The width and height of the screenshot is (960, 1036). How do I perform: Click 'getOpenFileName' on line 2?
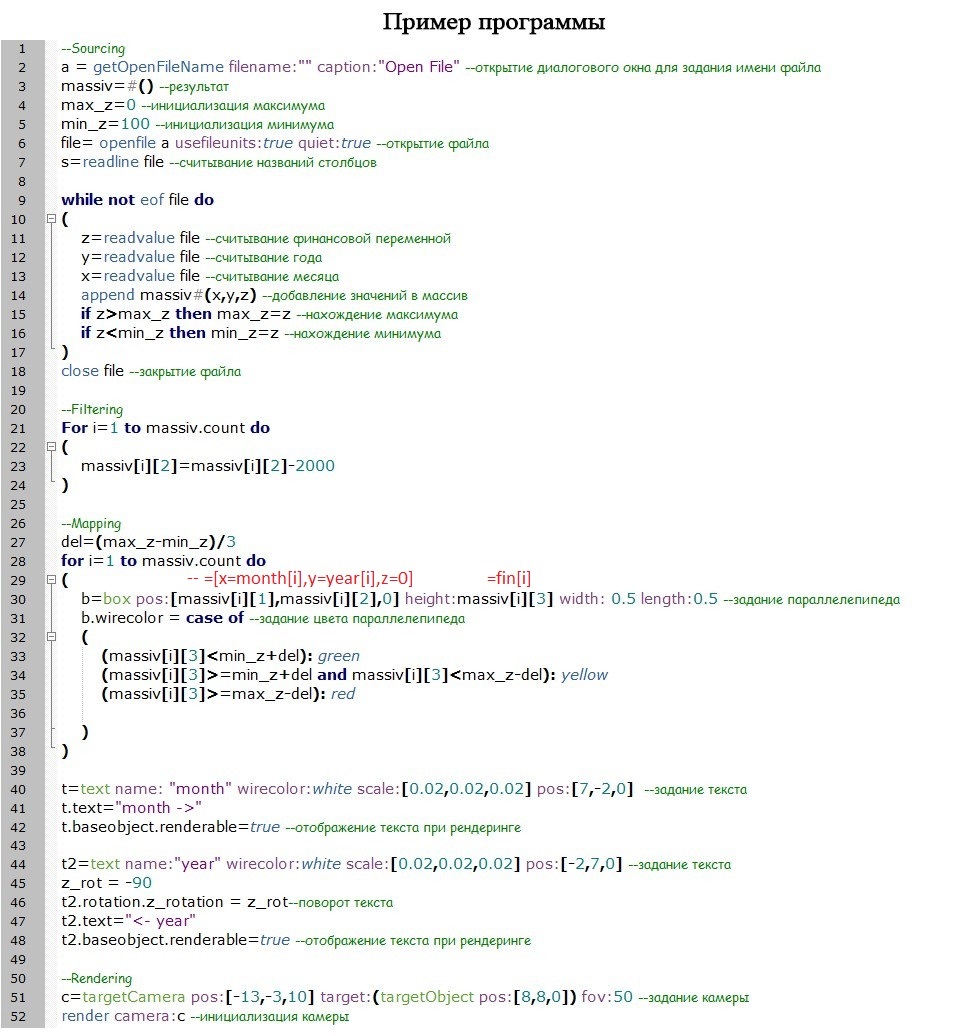click(159, 67)
